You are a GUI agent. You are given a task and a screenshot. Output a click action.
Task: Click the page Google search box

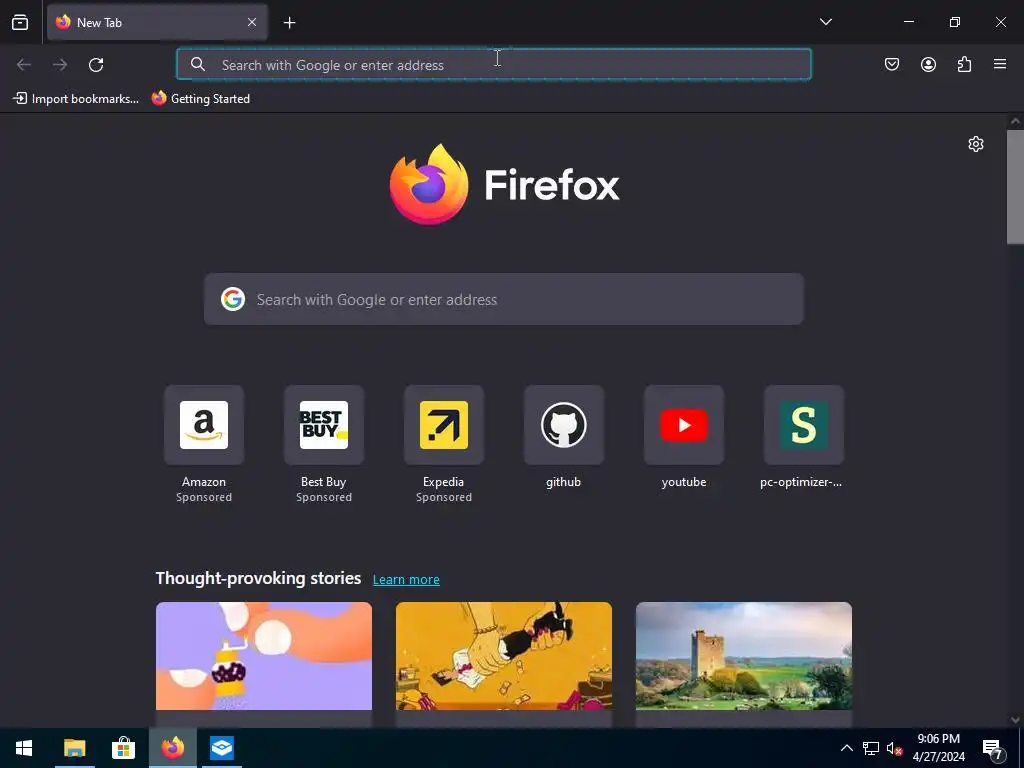[x=504, y=299]
